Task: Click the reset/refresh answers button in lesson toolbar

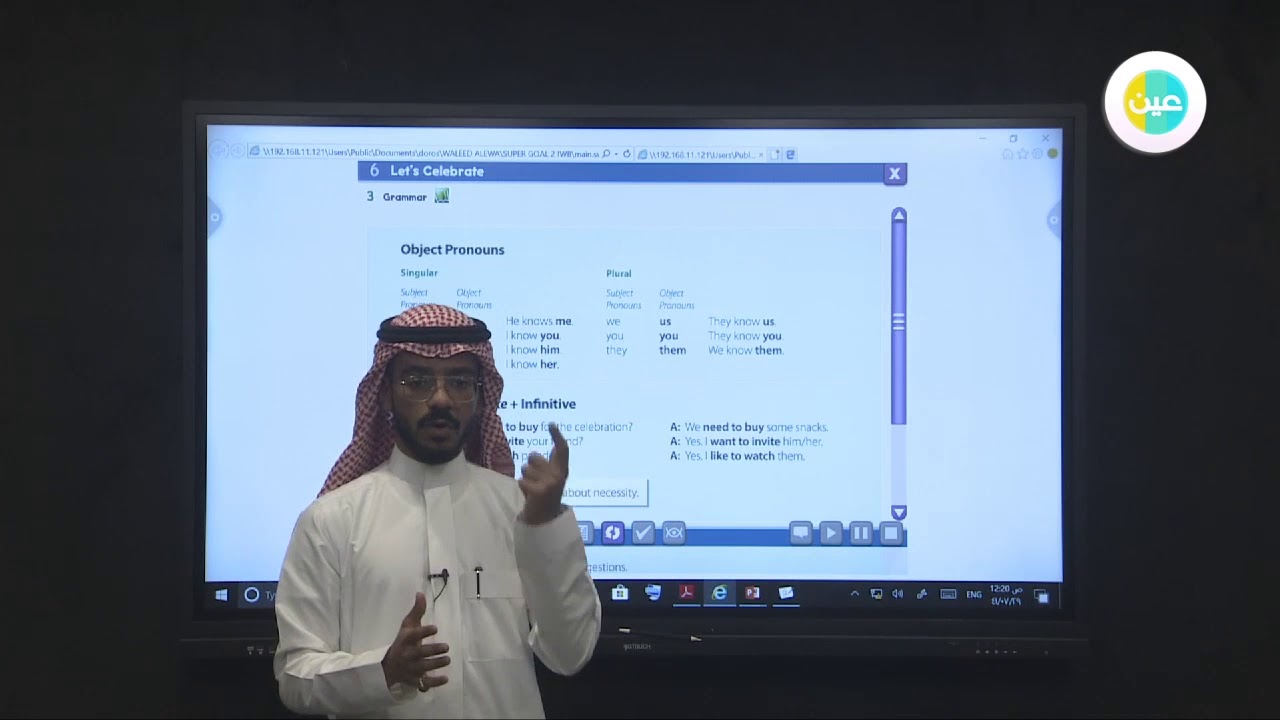Action: 613,533
